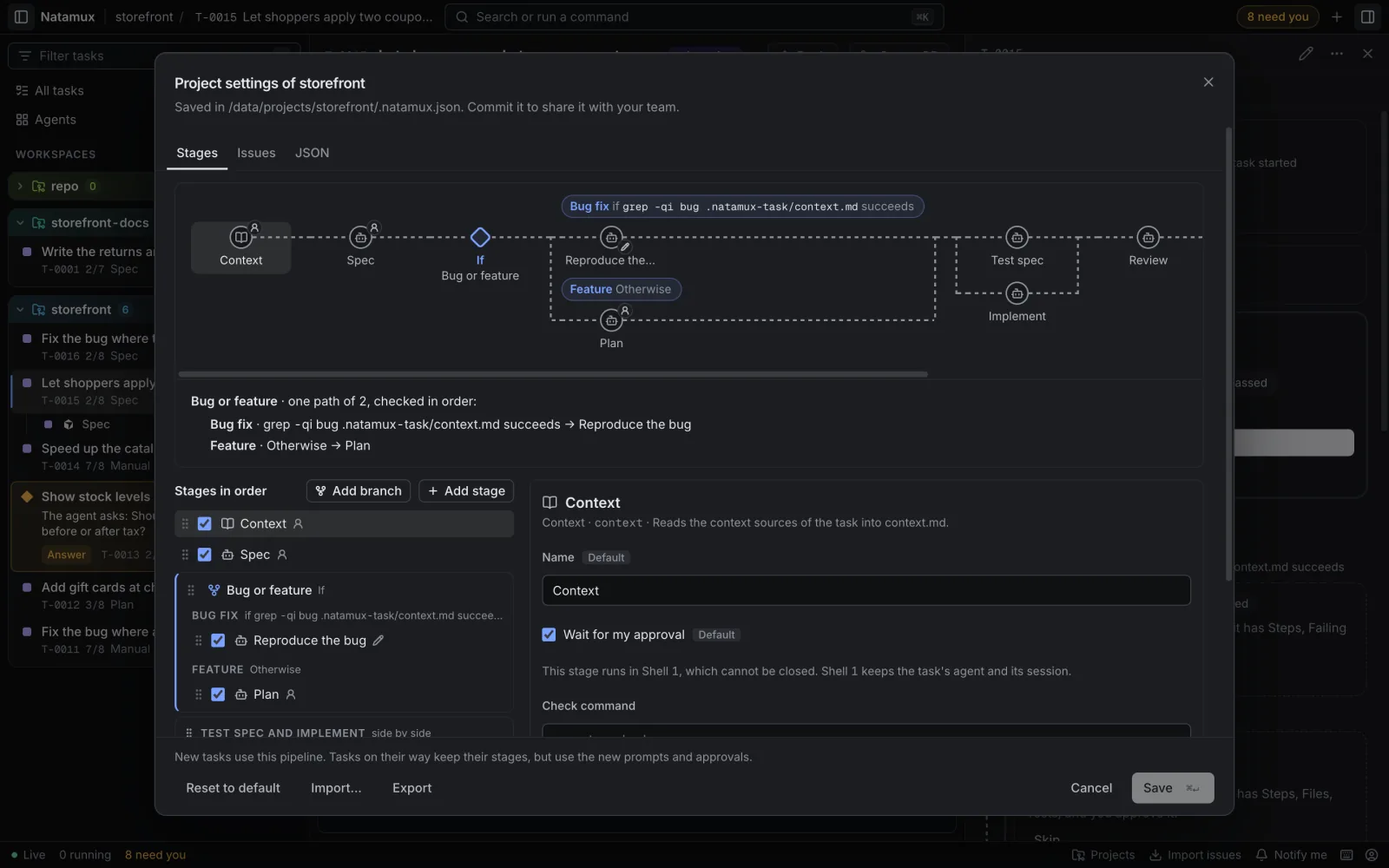
Task: Click Reset to default
Action: pos(233,788)
